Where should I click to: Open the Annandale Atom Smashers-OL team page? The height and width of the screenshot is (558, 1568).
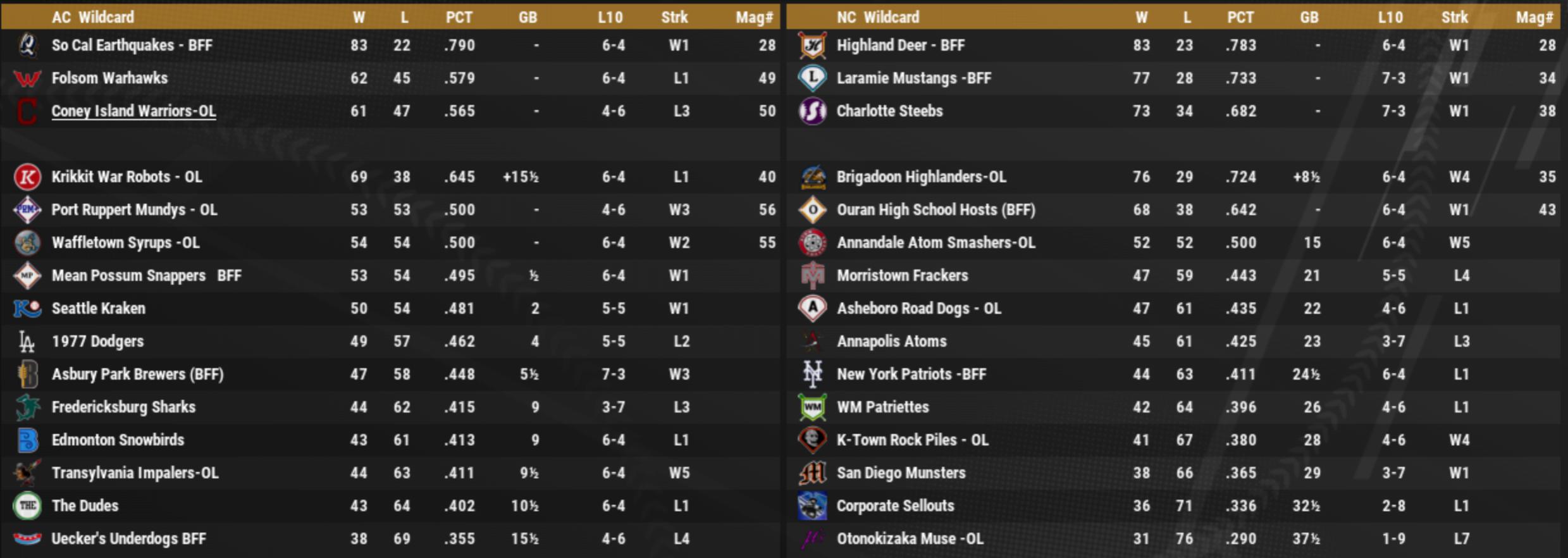pos(935,243)
